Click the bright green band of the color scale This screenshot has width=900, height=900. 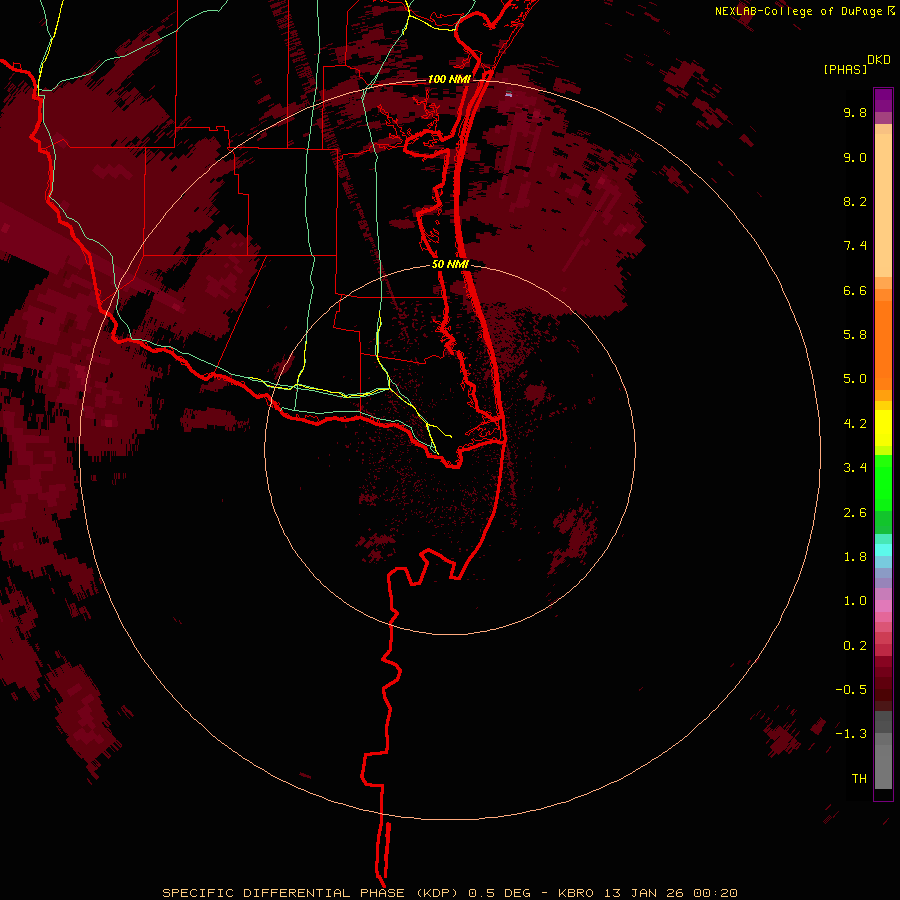click(883, 482)
